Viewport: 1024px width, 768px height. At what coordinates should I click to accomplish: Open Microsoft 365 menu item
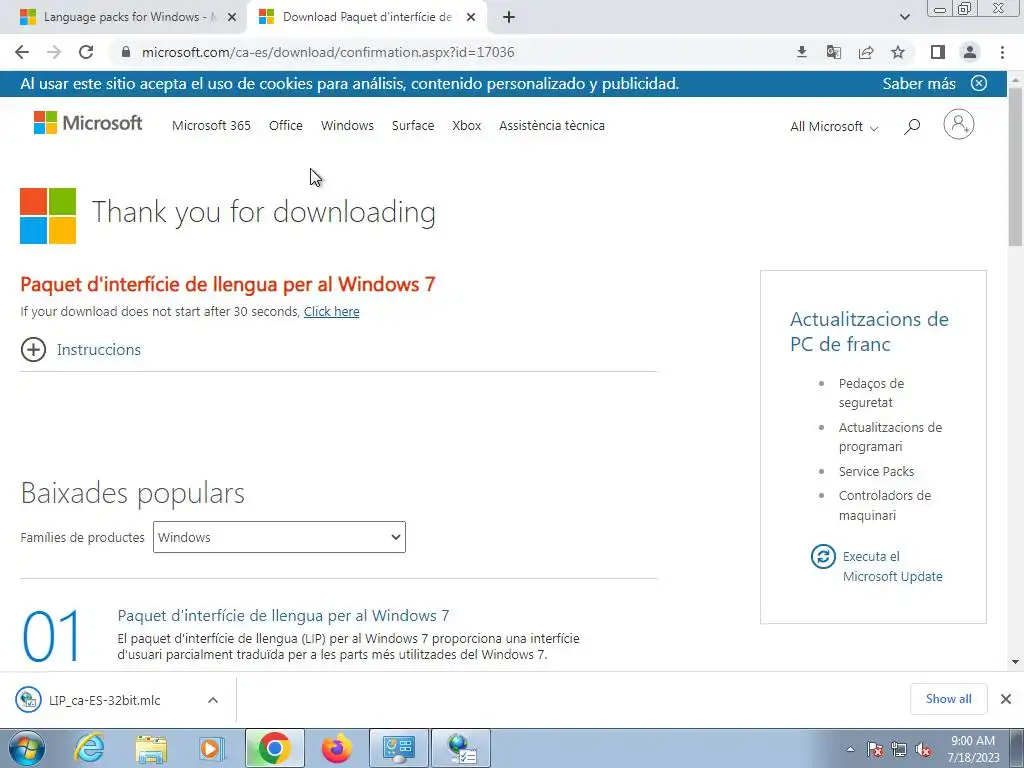pos(211,125)
